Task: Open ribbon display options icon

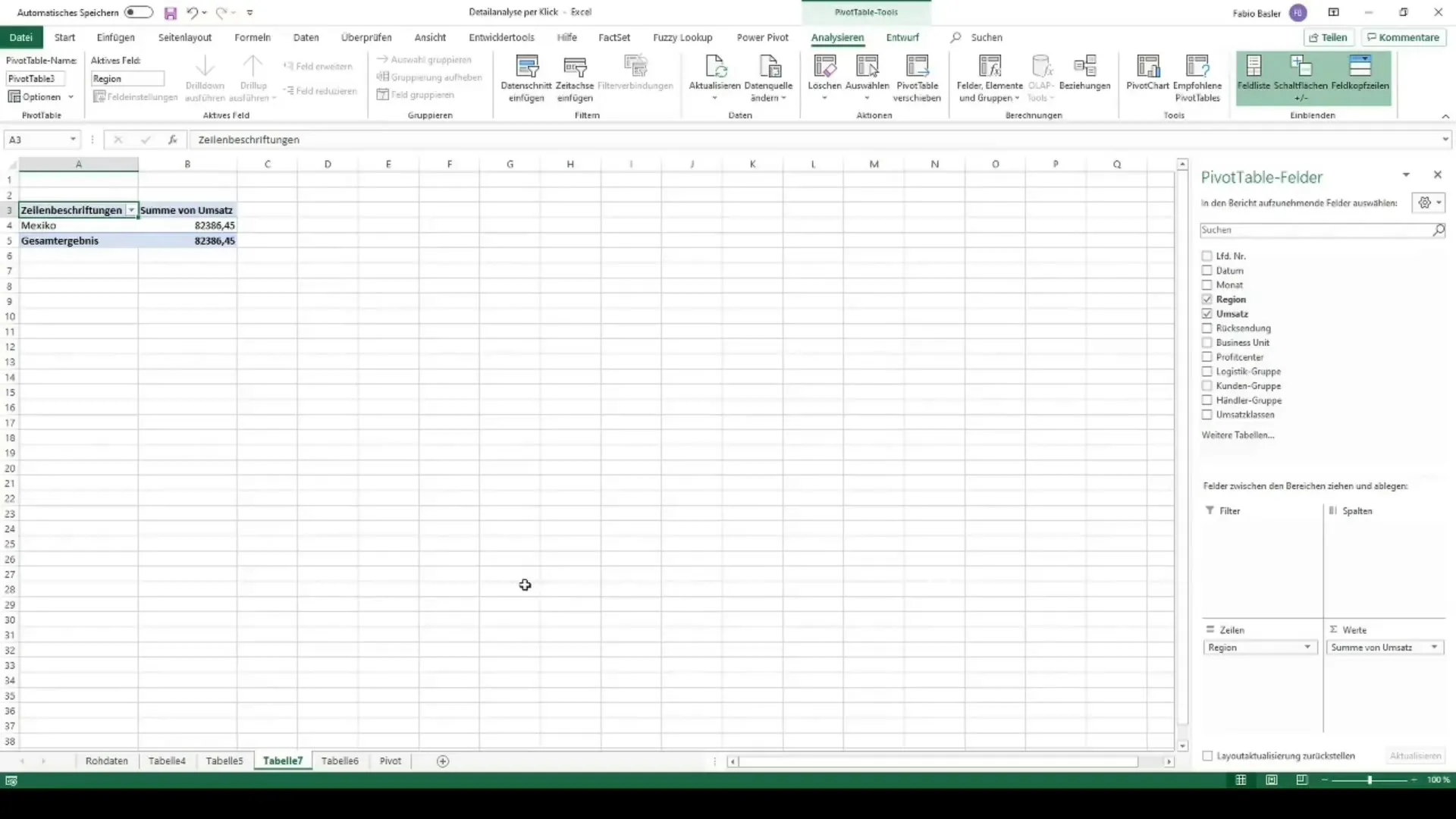Action: [x=1333, y=12]
